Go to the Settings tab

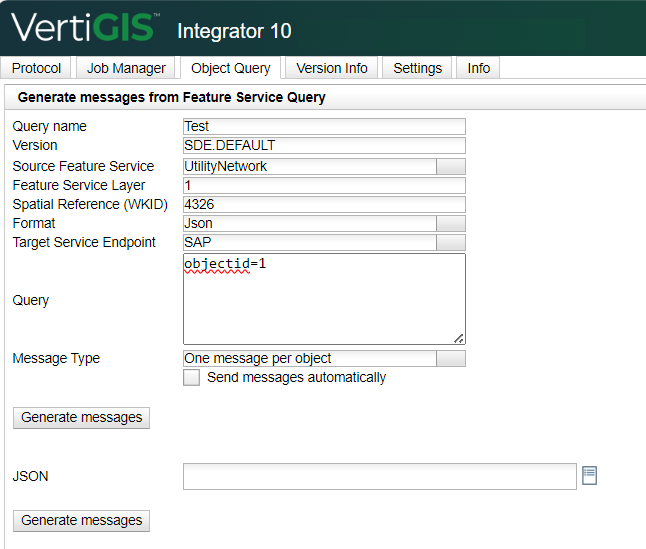[417, 68]
